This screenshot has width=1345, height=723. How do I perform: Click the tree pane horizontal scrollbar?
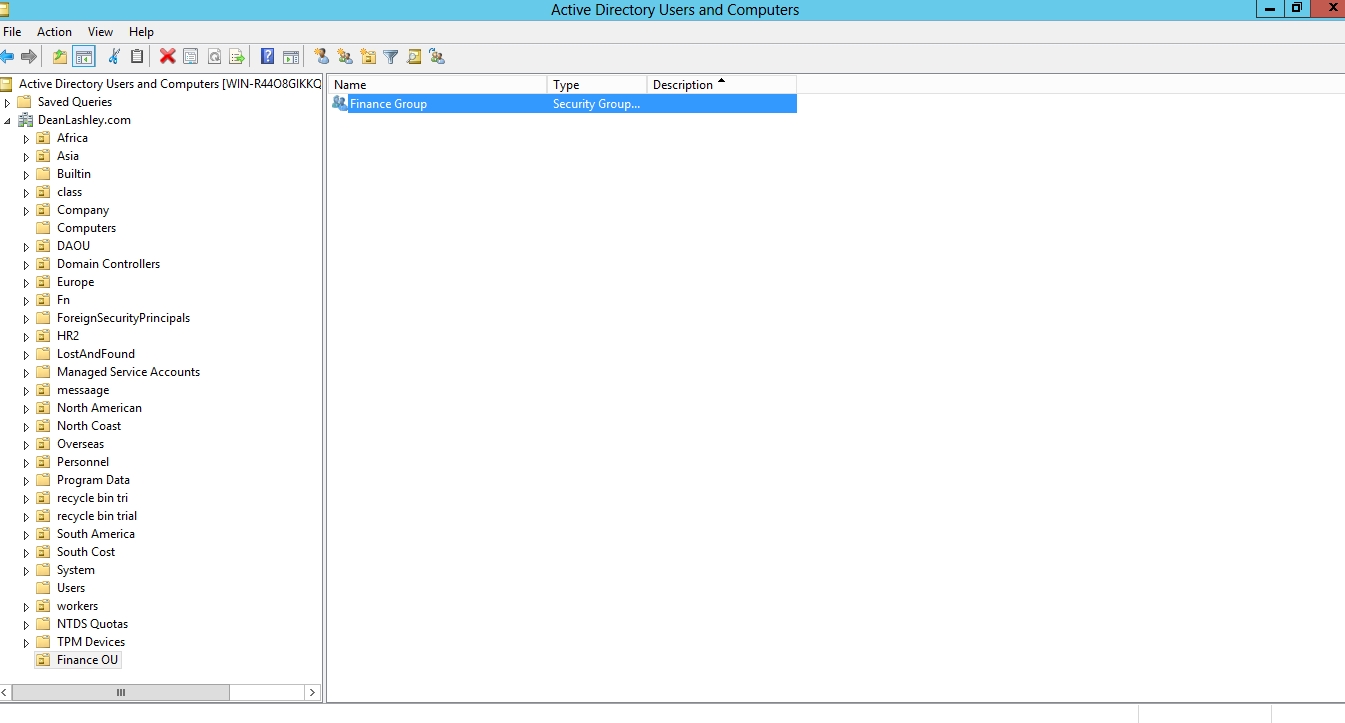[120, 692]
